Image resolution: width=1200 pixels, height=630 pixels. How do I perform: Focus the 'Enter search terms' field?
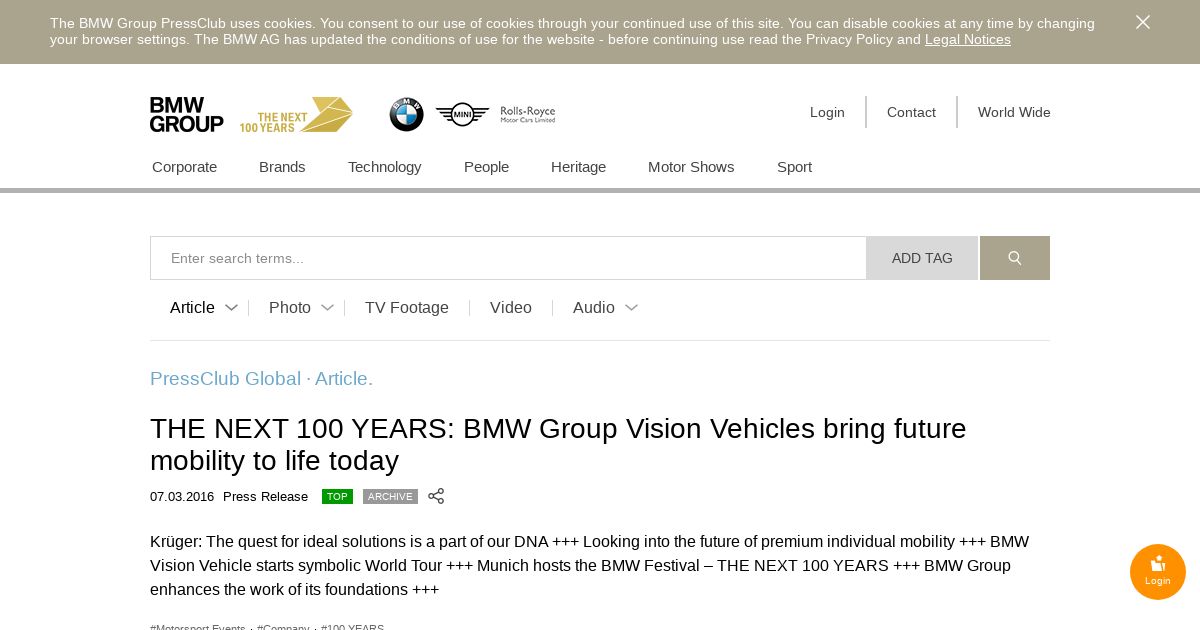pos(508,258)
